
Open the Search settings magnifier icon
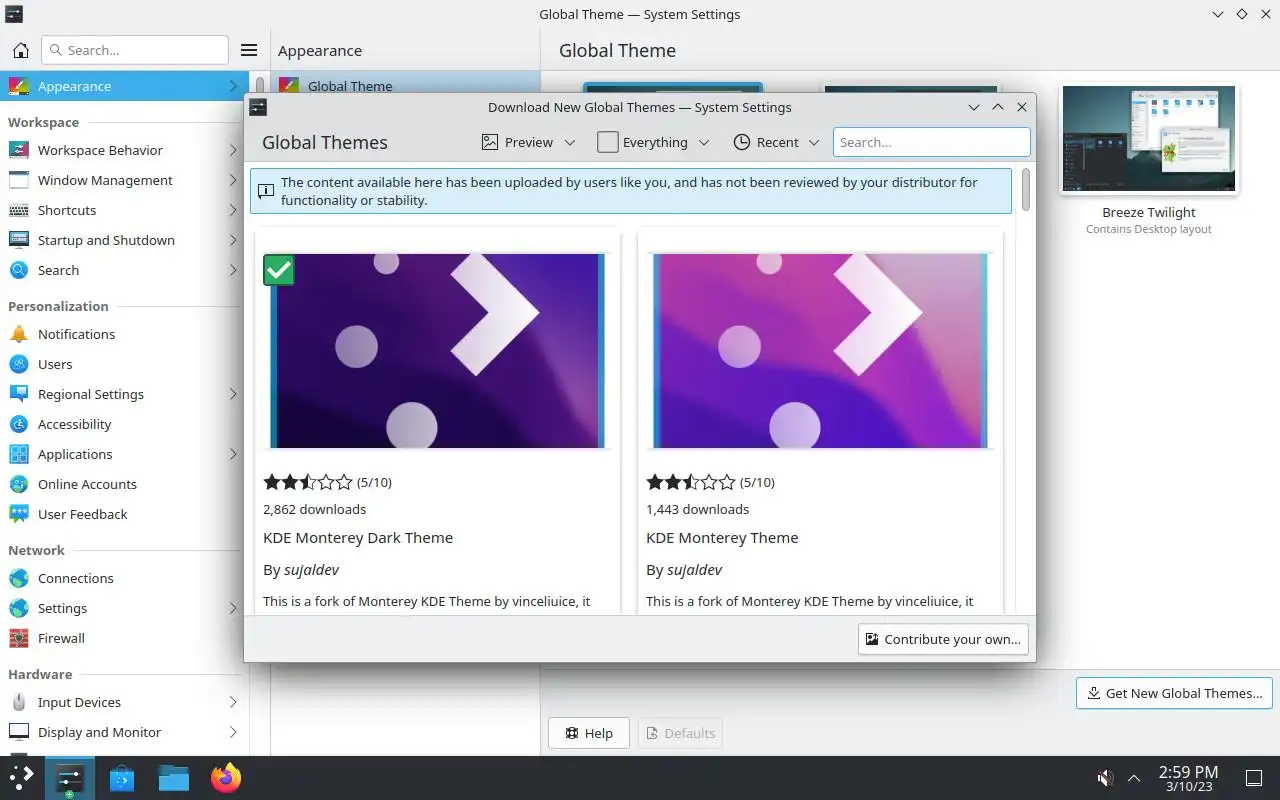pyautogui.click(x=19, y=270)
